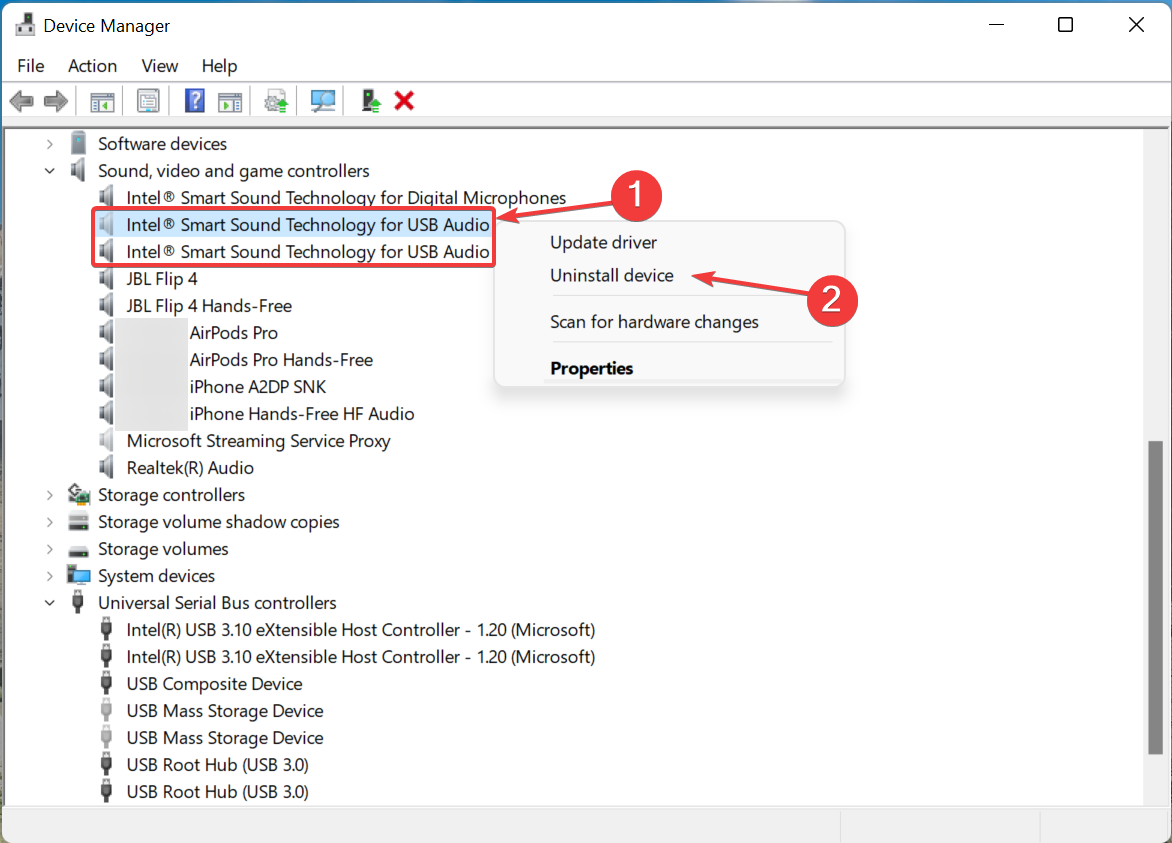
Task: Click the Show/Hide Action Pane icon
Action: [230, 101]
